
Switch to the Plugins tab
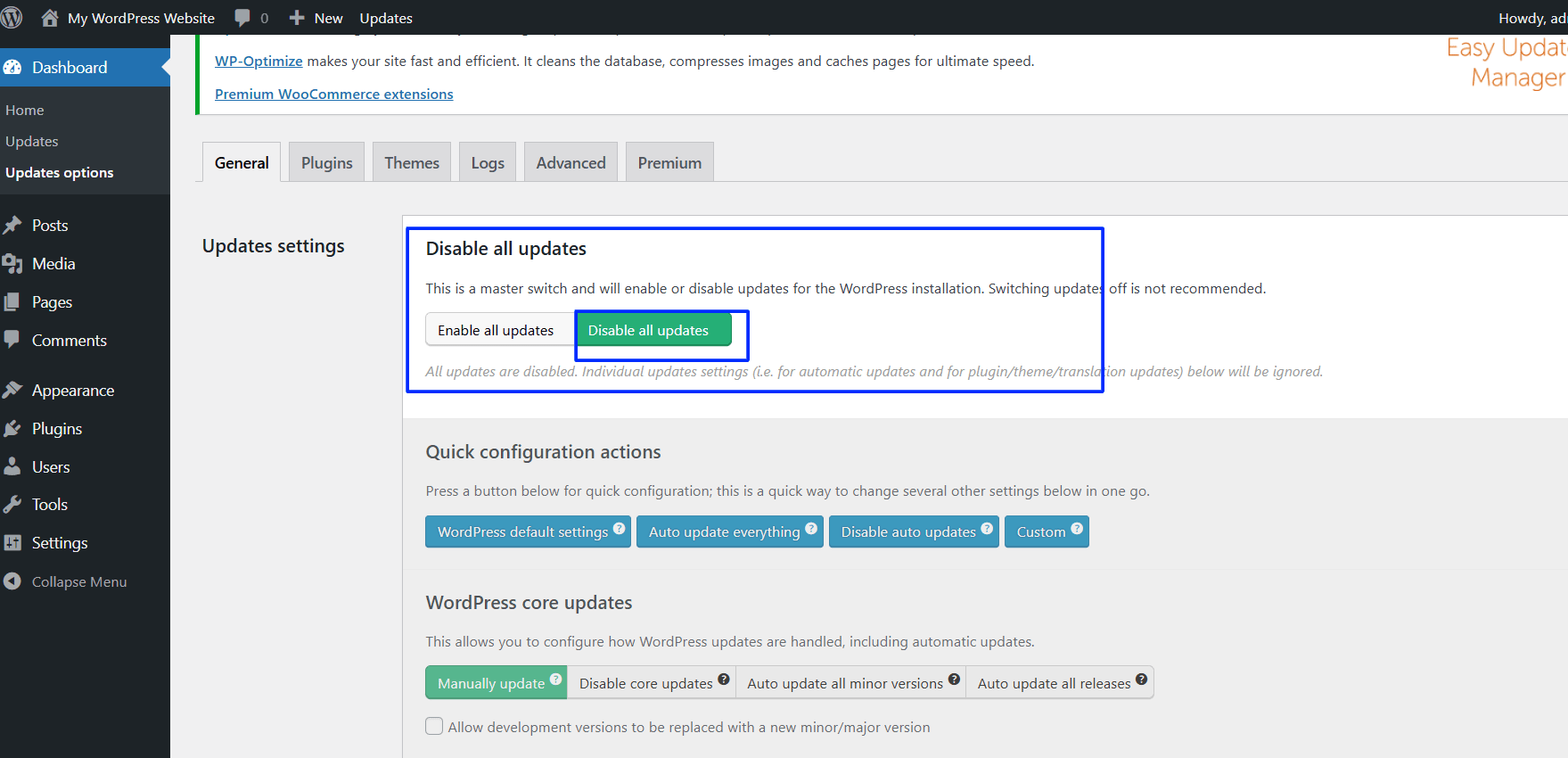pos(326,162)
